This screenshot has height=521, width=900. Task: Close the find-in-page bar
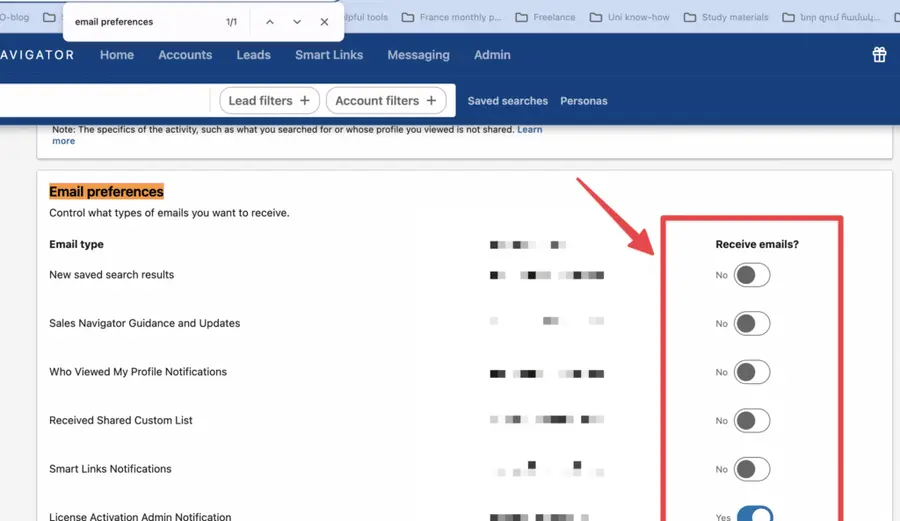tap(324, 22)
